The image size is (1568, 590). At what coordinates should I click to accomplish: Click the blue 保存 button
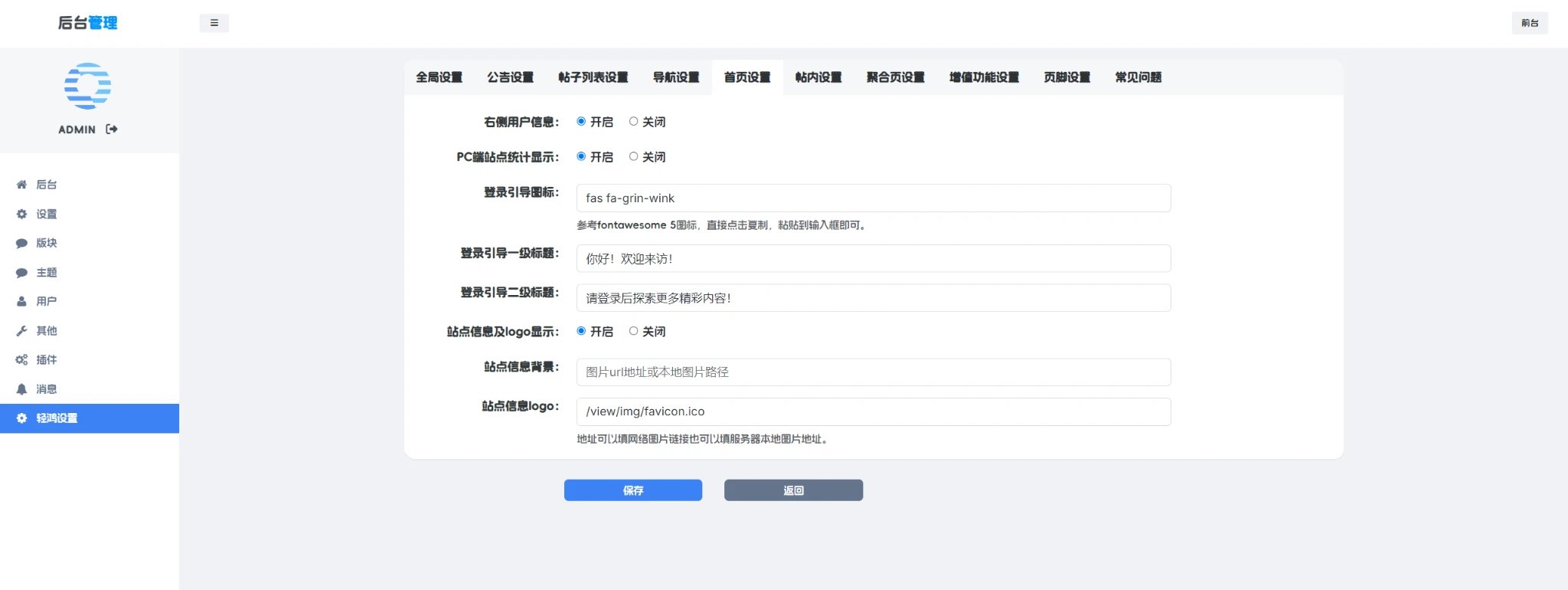pos(633,490)
